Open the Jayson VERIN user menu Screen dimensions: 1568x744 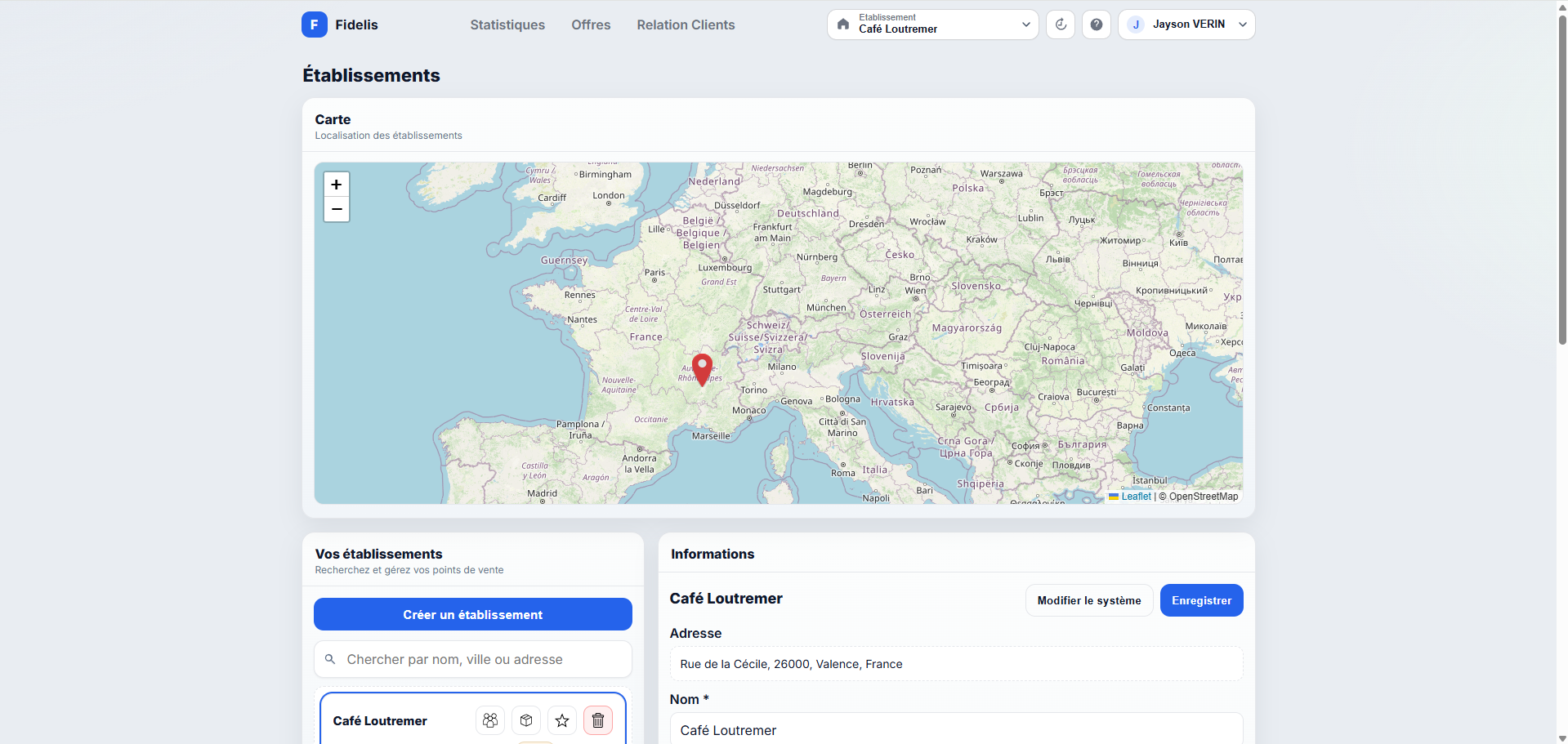click(x=1186, y=25)
